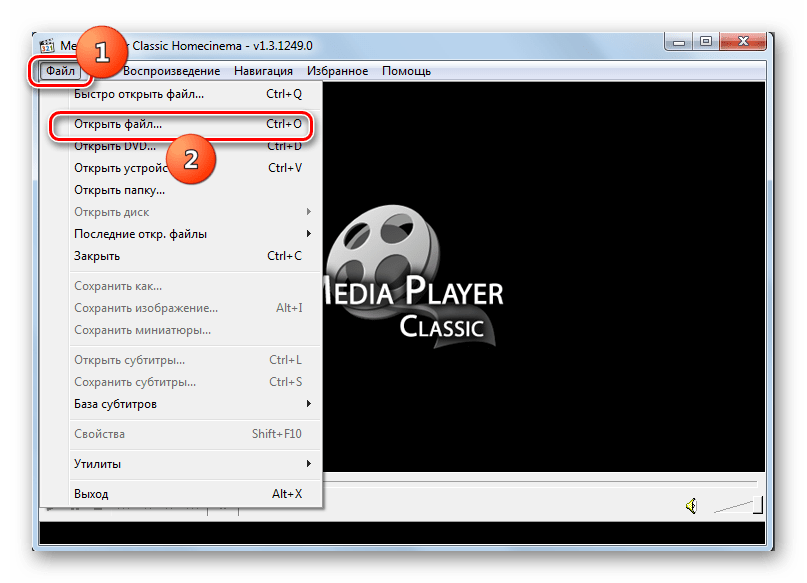Expand Последние откр. файлы submenu
807x583 pixels.
click(196, 234)
